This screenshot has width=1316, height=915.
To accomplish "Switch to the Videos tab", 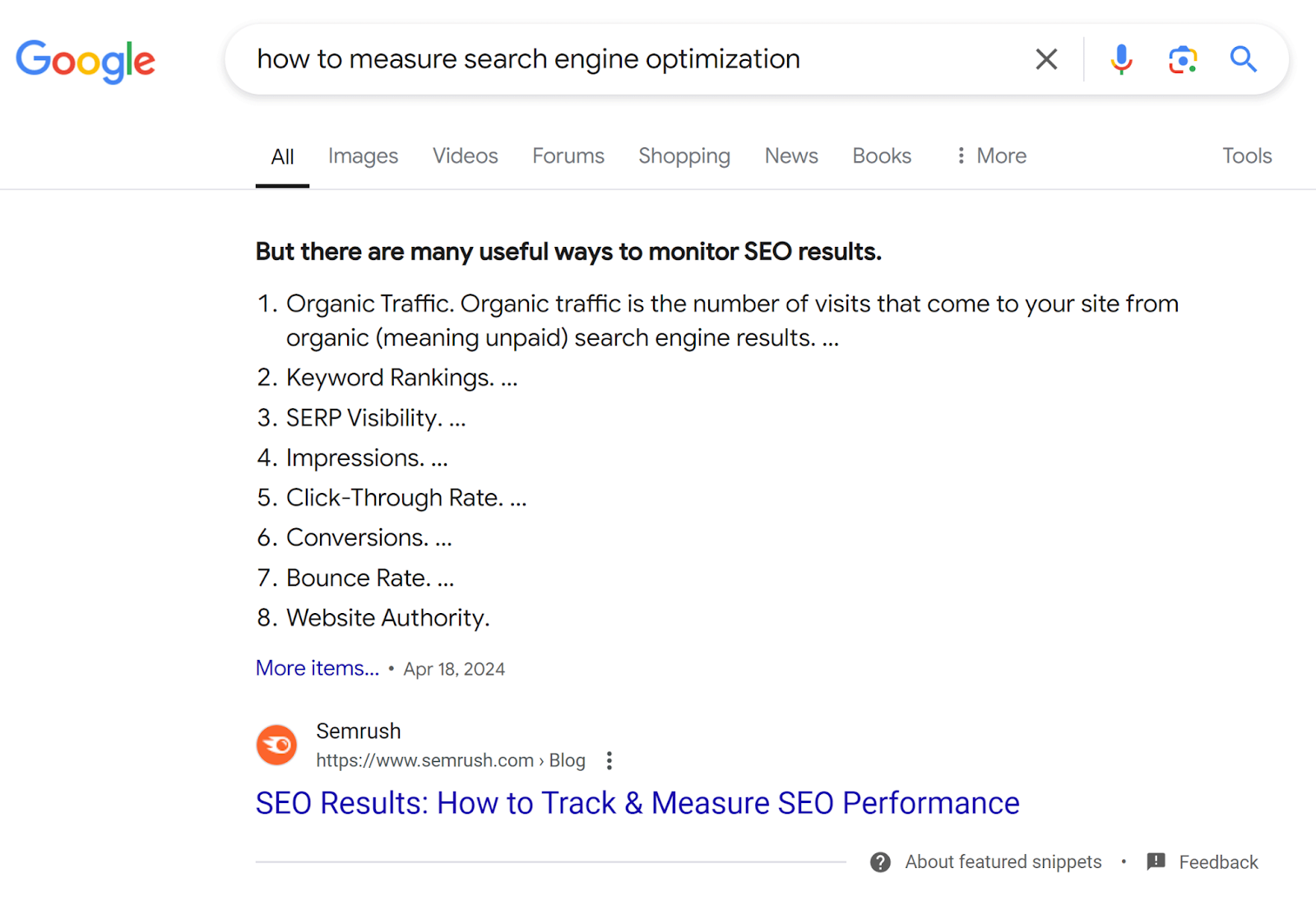I will 466,156.
